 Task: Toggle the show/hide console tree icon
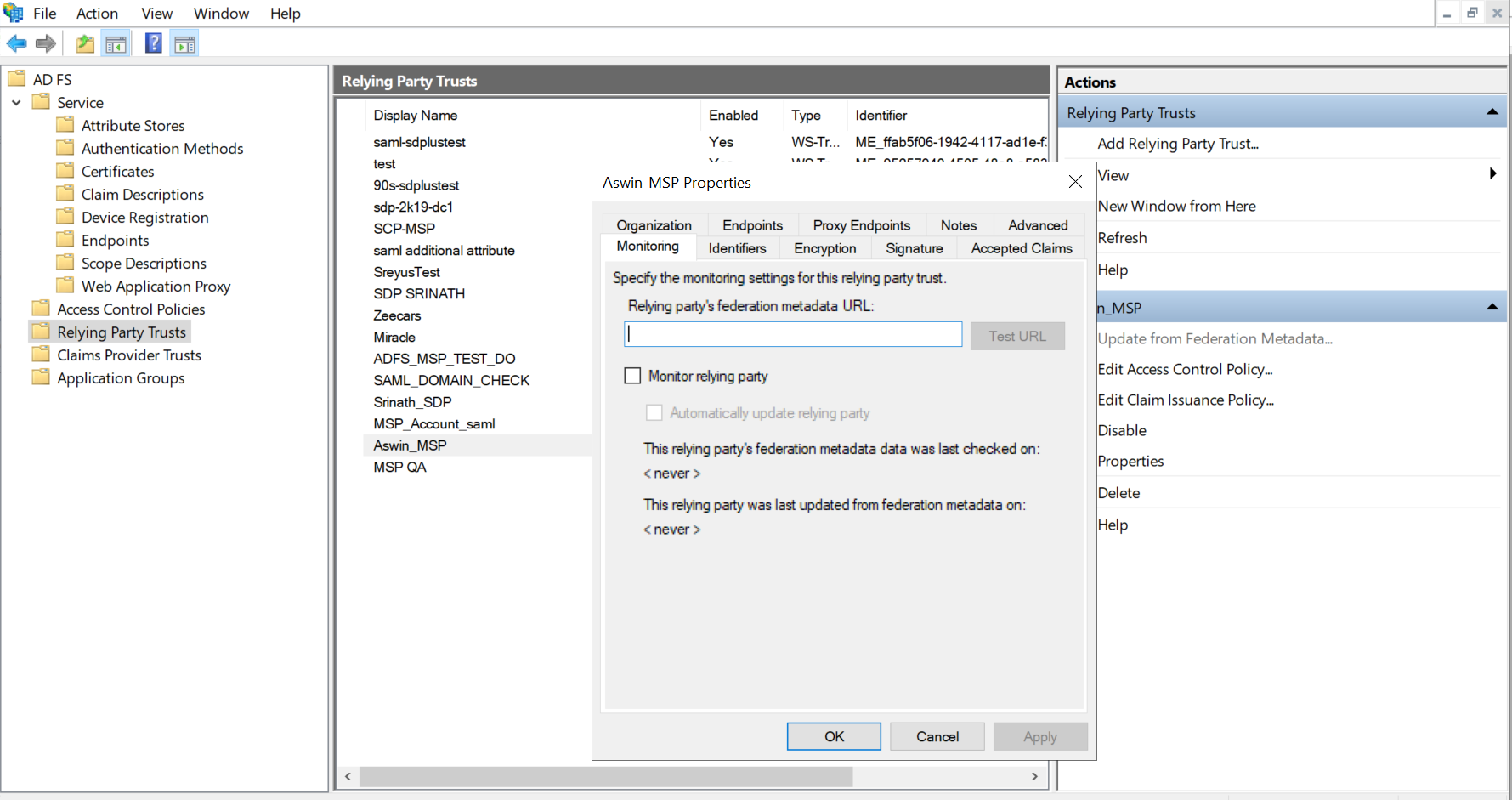point(116,43)
